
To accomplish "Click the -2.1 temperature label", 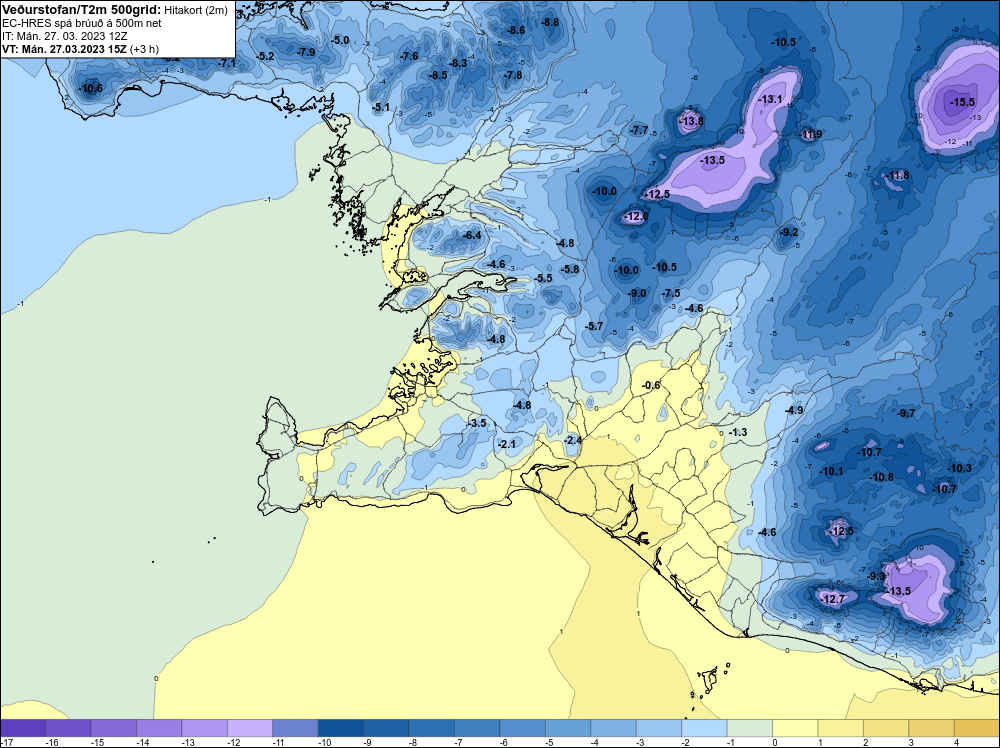I will pyautogui.click(x=506, y=444).
